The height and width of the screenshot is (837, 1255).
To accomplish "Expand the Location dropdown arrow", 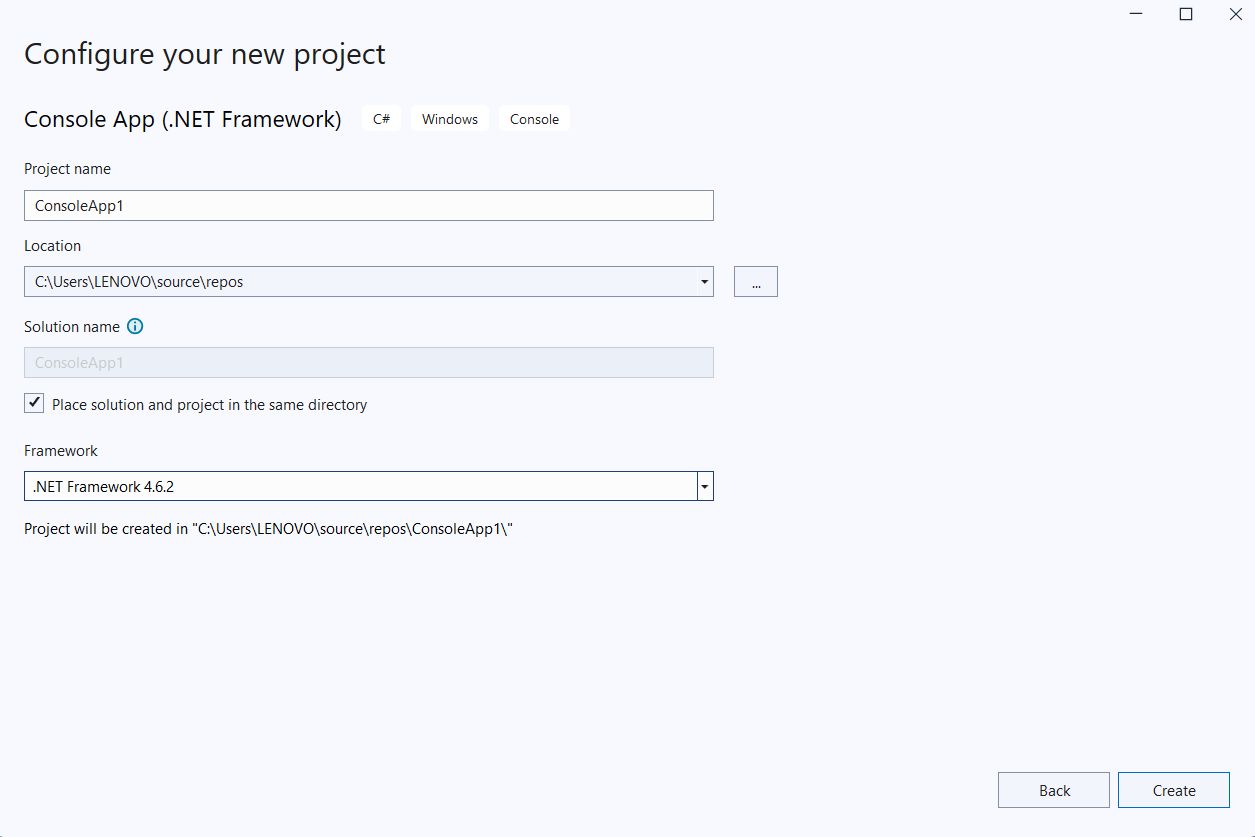I will click(x=705, y=282).
